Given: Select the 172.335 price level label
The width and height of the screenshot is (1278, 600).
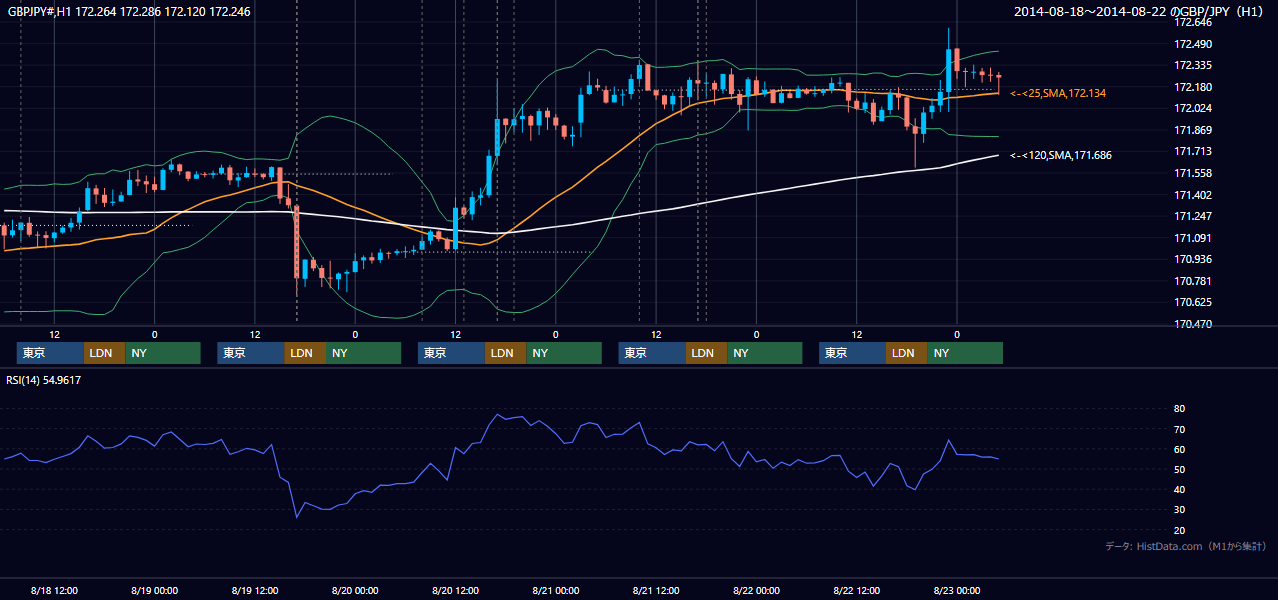Looking at the screenshot, I should (1194, 65).
